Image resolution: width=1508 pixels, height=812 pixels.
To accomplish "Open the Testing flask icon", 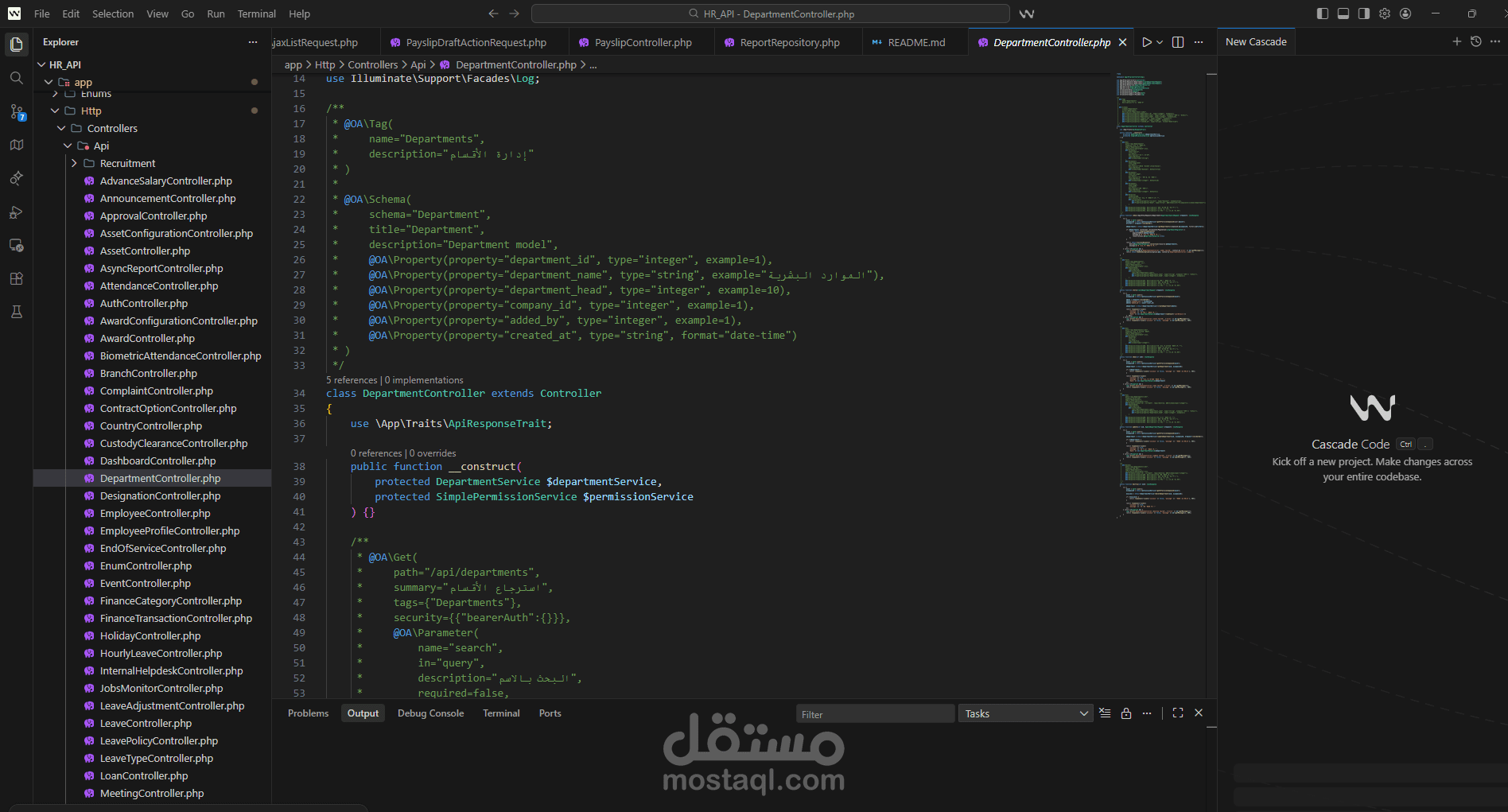I will (16, 313).
